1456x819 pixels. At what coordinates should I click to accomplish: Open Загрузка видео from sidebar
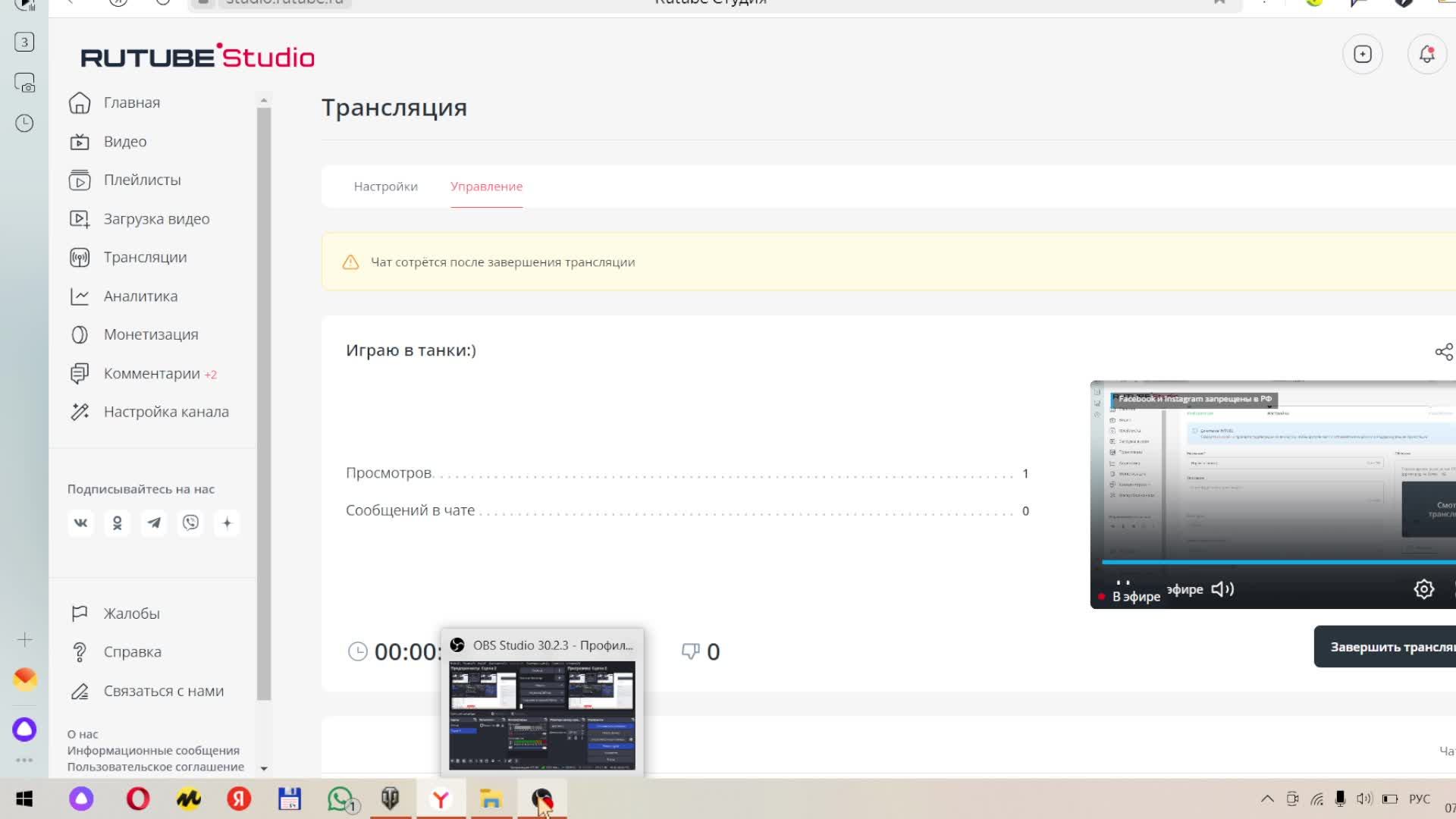156,218
